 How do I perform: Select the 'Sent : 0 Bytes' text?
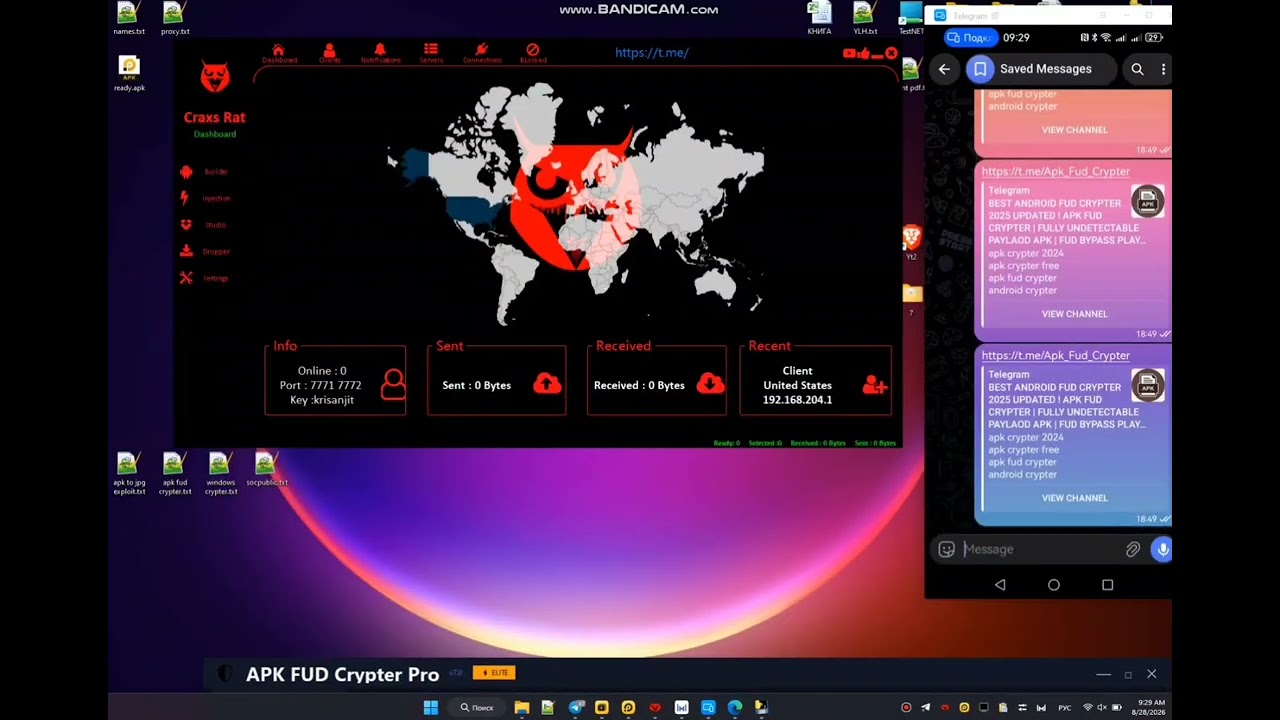pyautogui.click(x=477, y=385)
